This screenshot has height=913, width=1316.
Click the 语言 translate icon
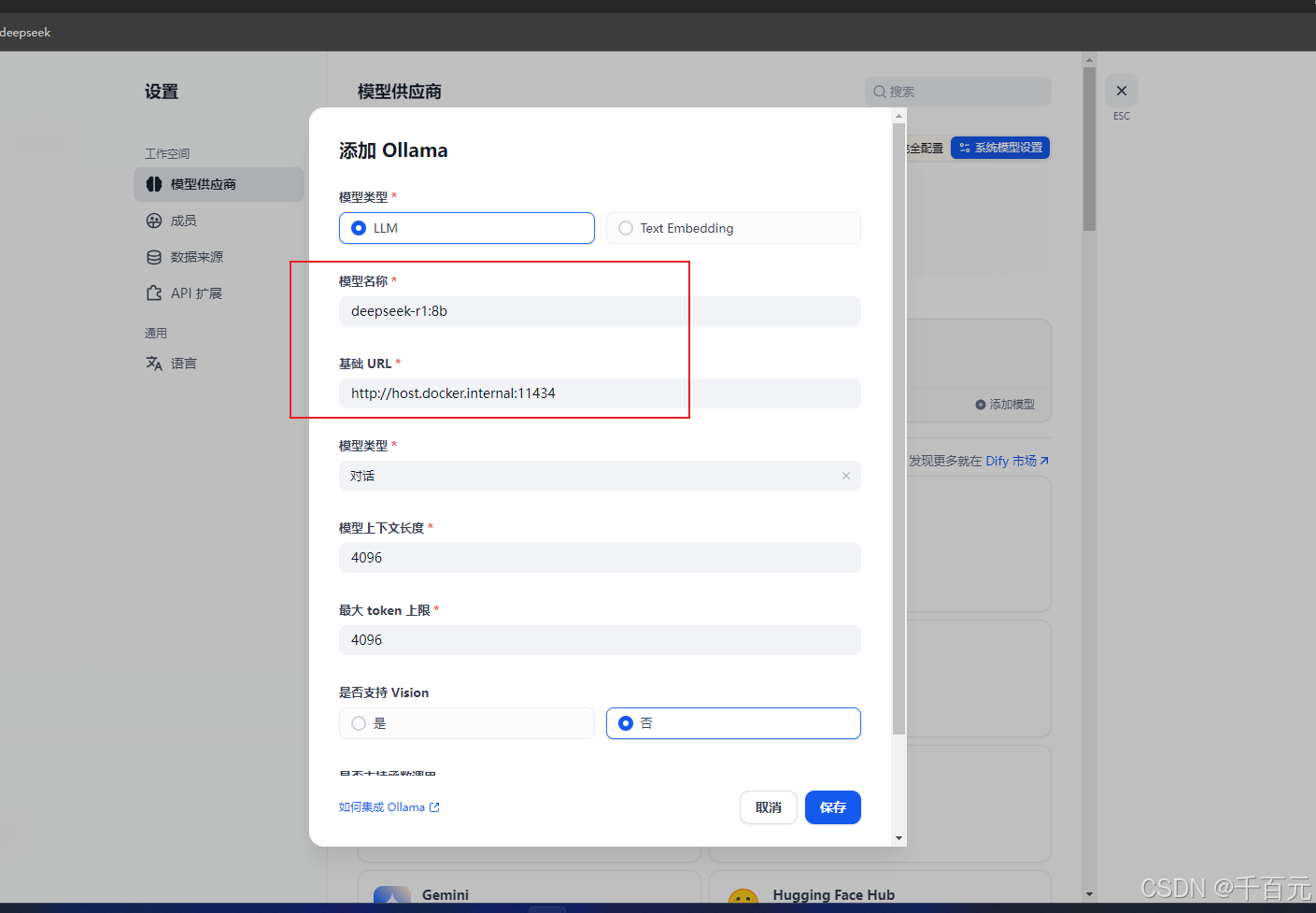tap(154, 364)
